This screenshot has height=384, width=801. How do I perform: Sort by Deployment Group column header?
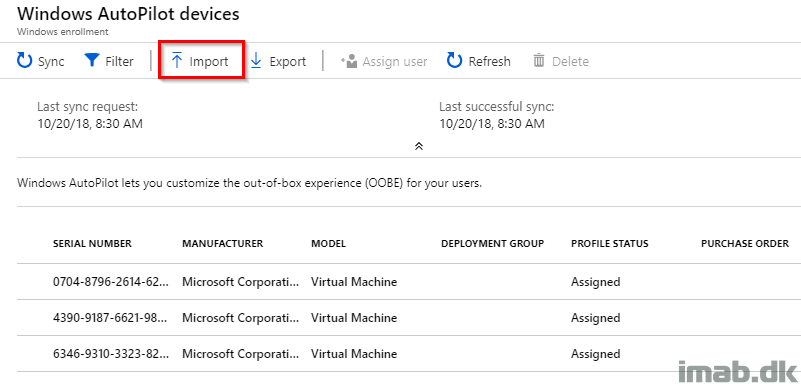click(492, 244)
